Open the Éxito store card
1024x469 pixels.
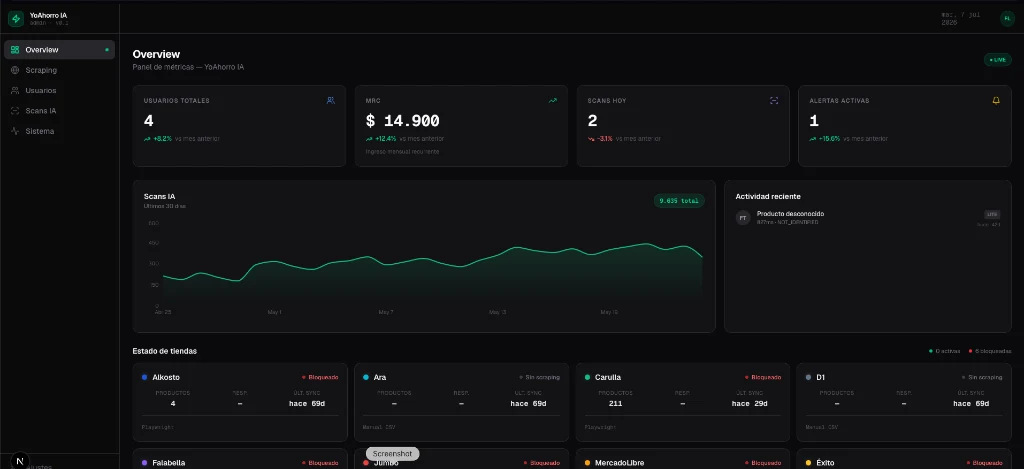904,459
